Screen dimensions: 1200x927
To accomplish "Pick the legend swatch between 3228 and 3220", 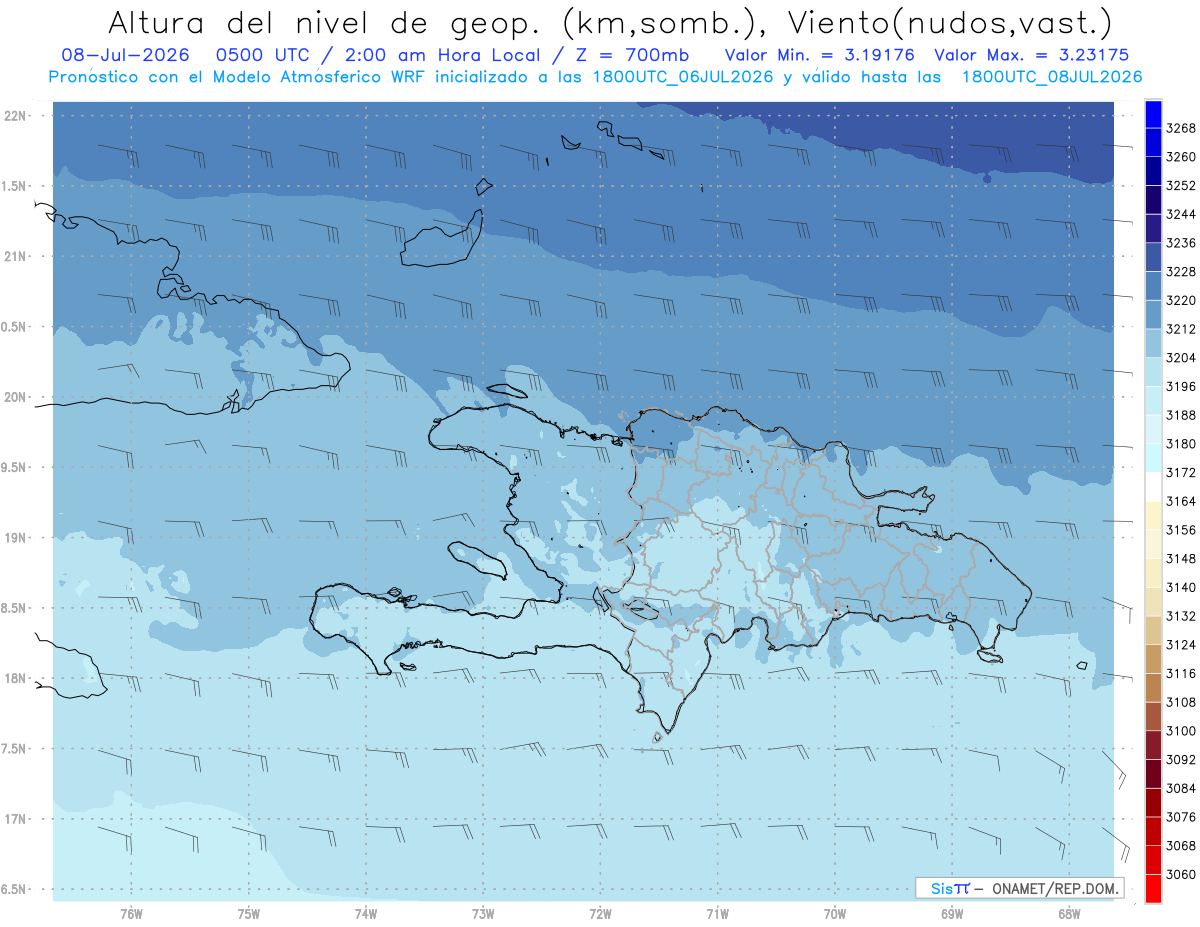I will point(1153,286).
